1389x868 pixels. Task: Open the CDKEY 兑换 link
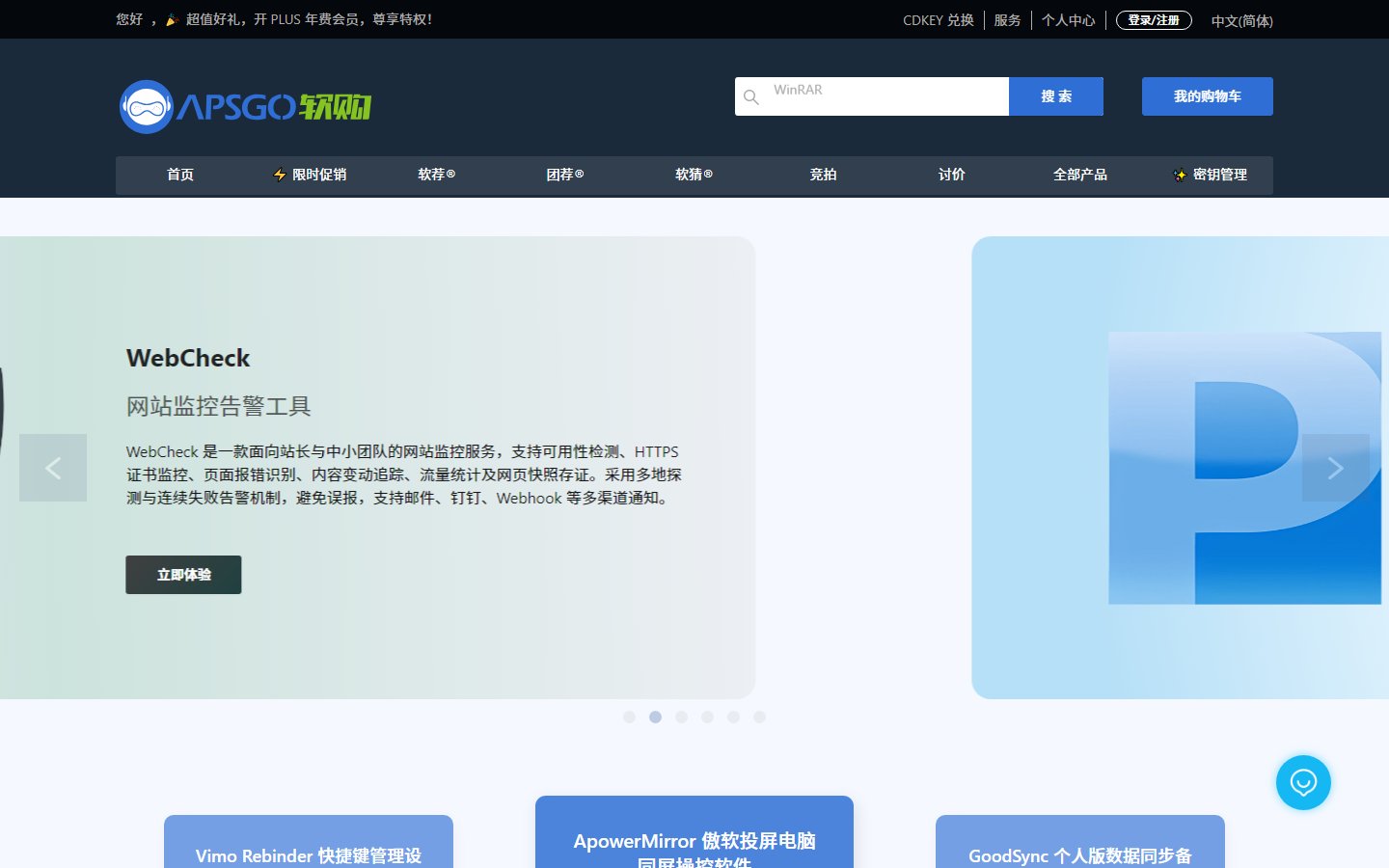click(939, 20)
